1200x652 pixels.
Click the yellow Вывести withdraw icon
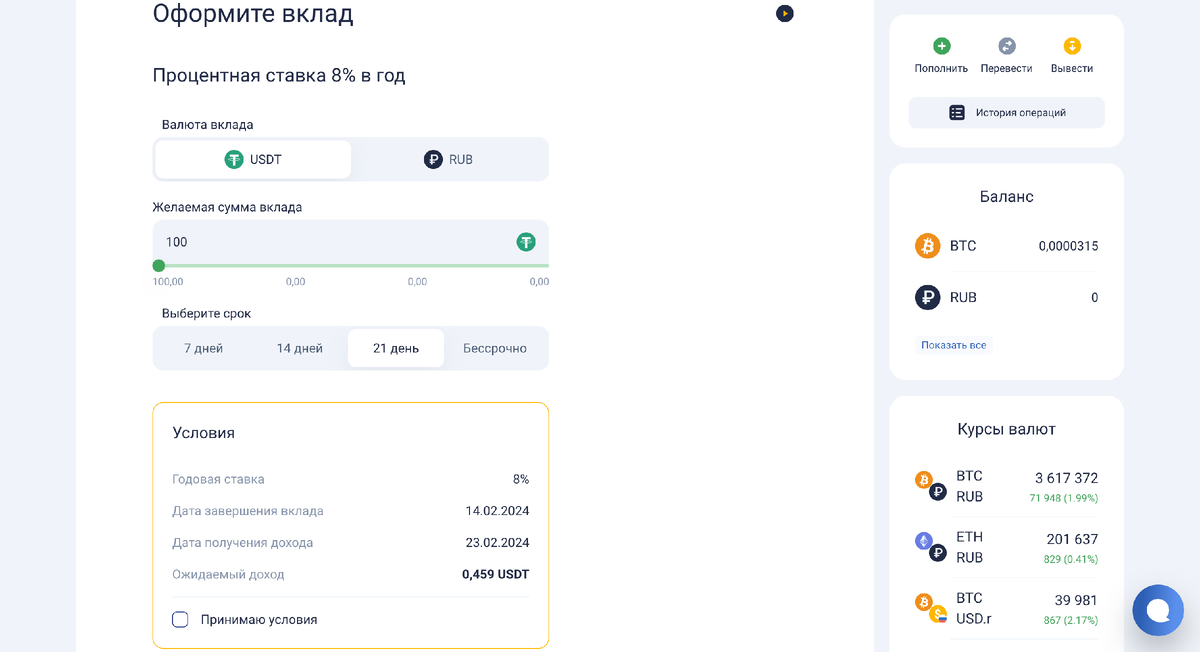[1071, 46]
